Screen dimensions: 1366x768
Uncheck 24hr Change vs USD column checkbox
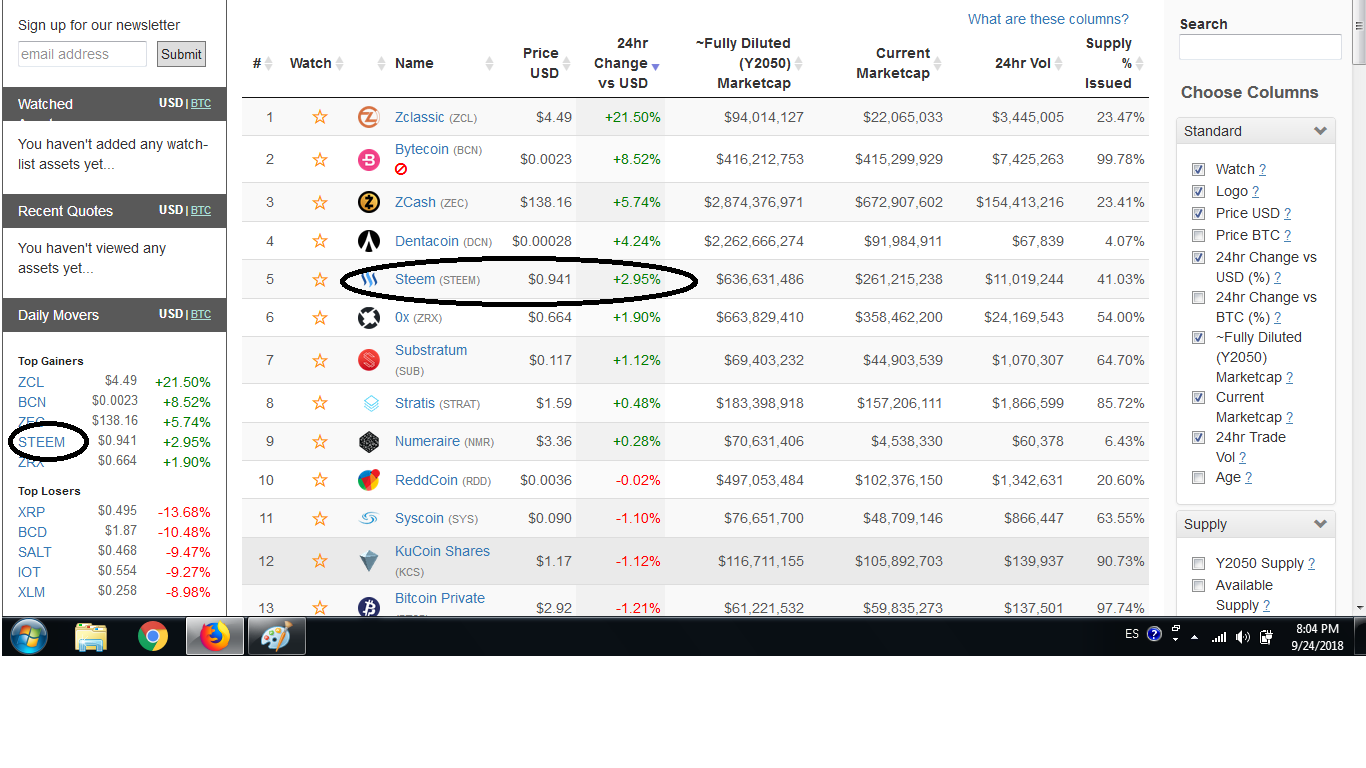(x=1198, y=258)
